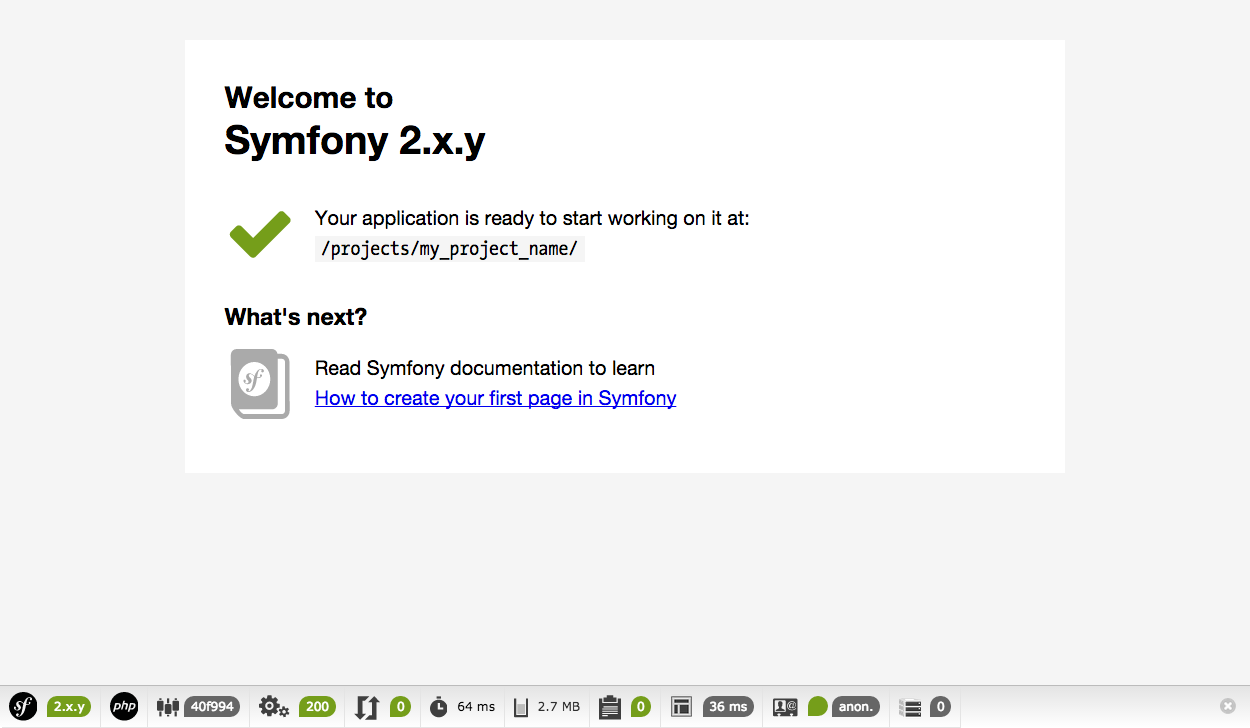Click the AJAX requests count 0 badge
Viewport: 1250px width, 728px height.
tap(400, 707)
